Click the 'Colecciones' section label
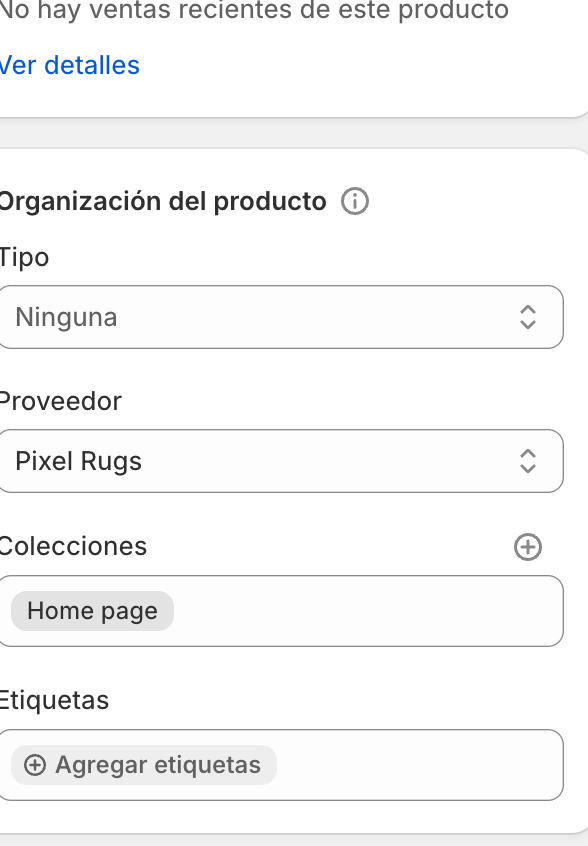 (73, 546)
